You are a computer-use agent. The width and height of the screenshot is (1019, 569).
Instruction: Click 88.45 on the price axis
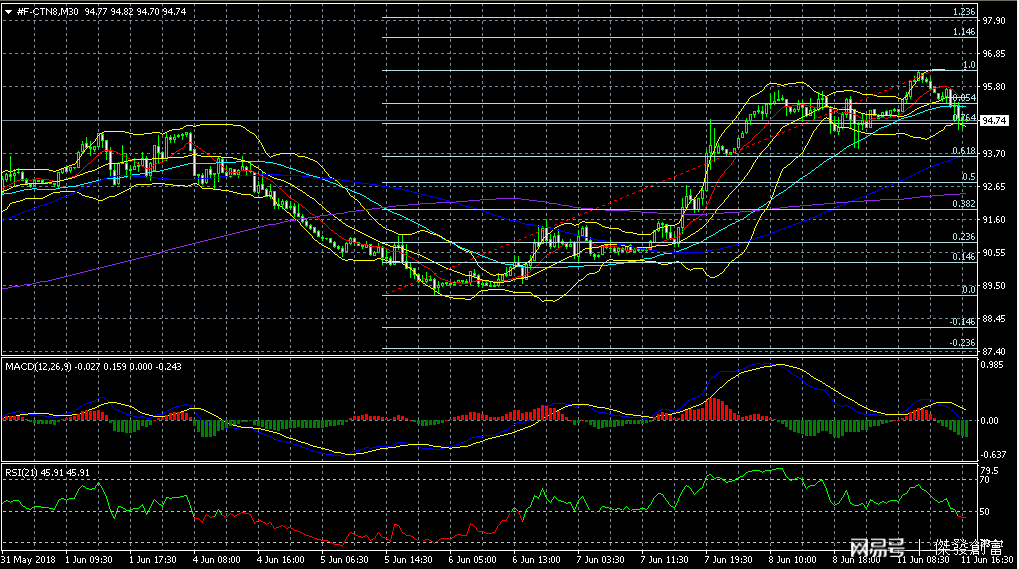pos(994,319)
